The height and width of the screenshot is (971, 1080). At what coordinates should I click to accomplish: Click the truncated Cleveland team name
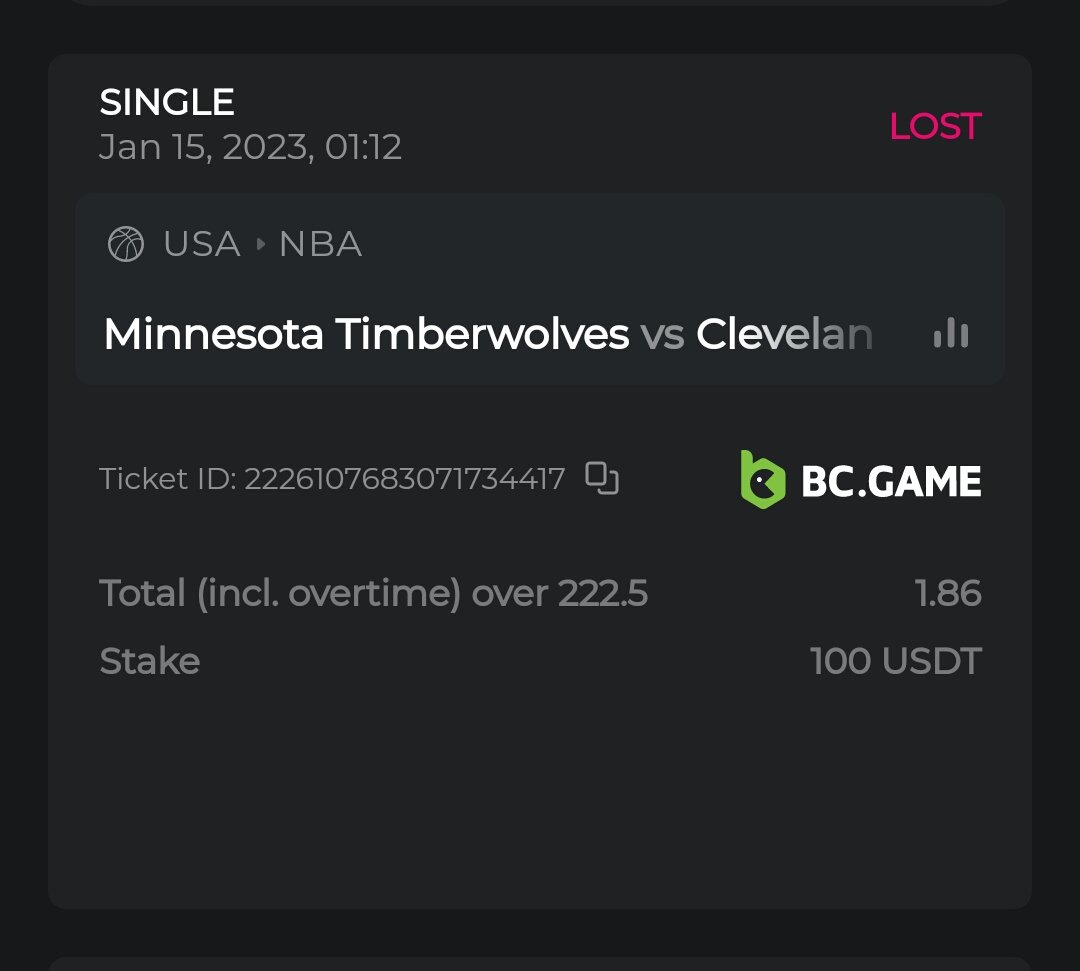(x=784, y=334)
